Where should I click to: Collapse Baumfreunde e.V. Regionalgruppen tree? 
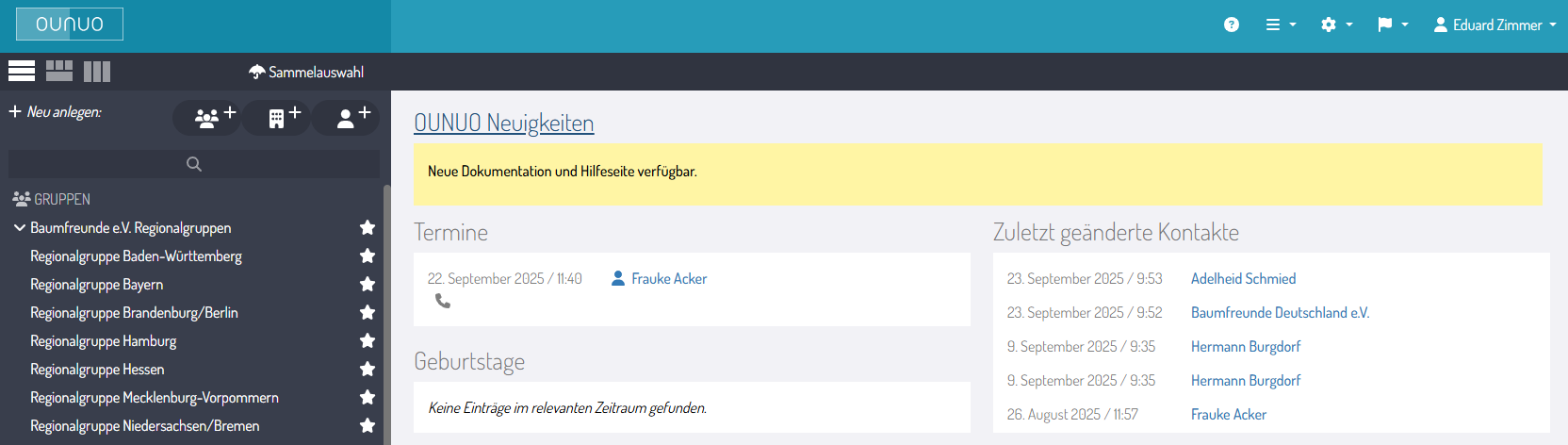point(19,227)
